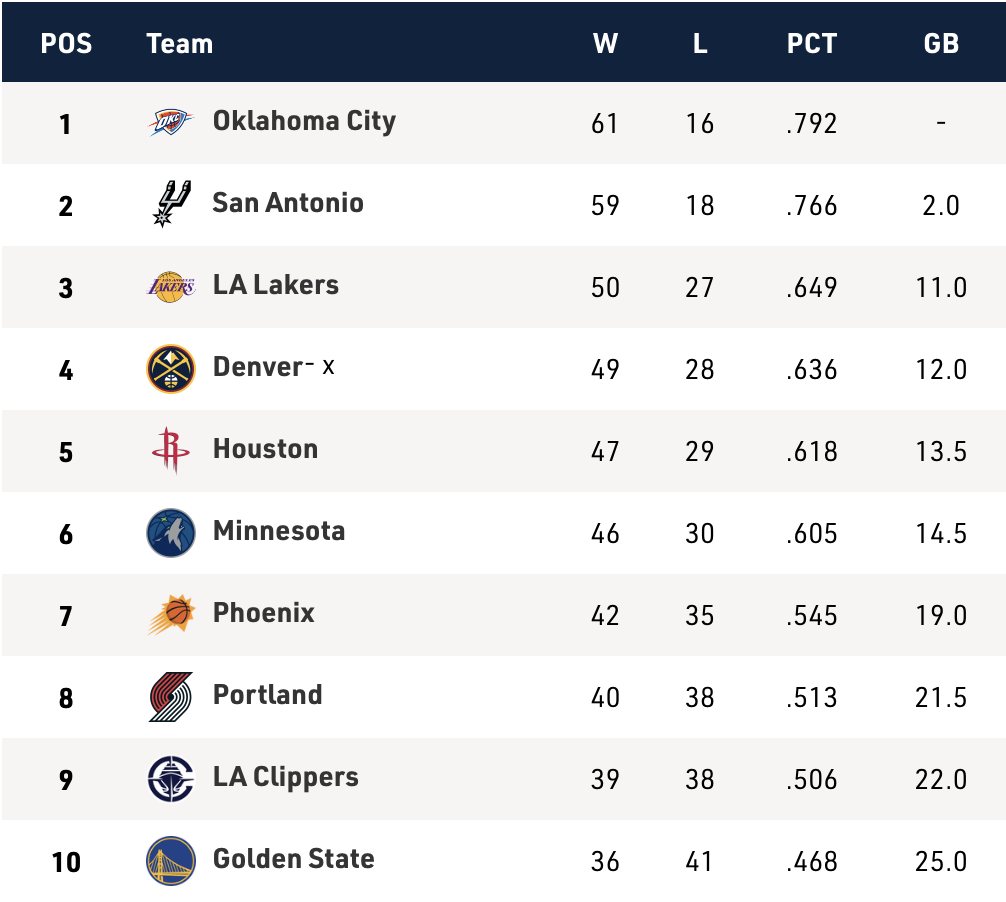Select the Minnesota team name
Viewport: 1006px width, 902px height.
(x=279, y=530)
